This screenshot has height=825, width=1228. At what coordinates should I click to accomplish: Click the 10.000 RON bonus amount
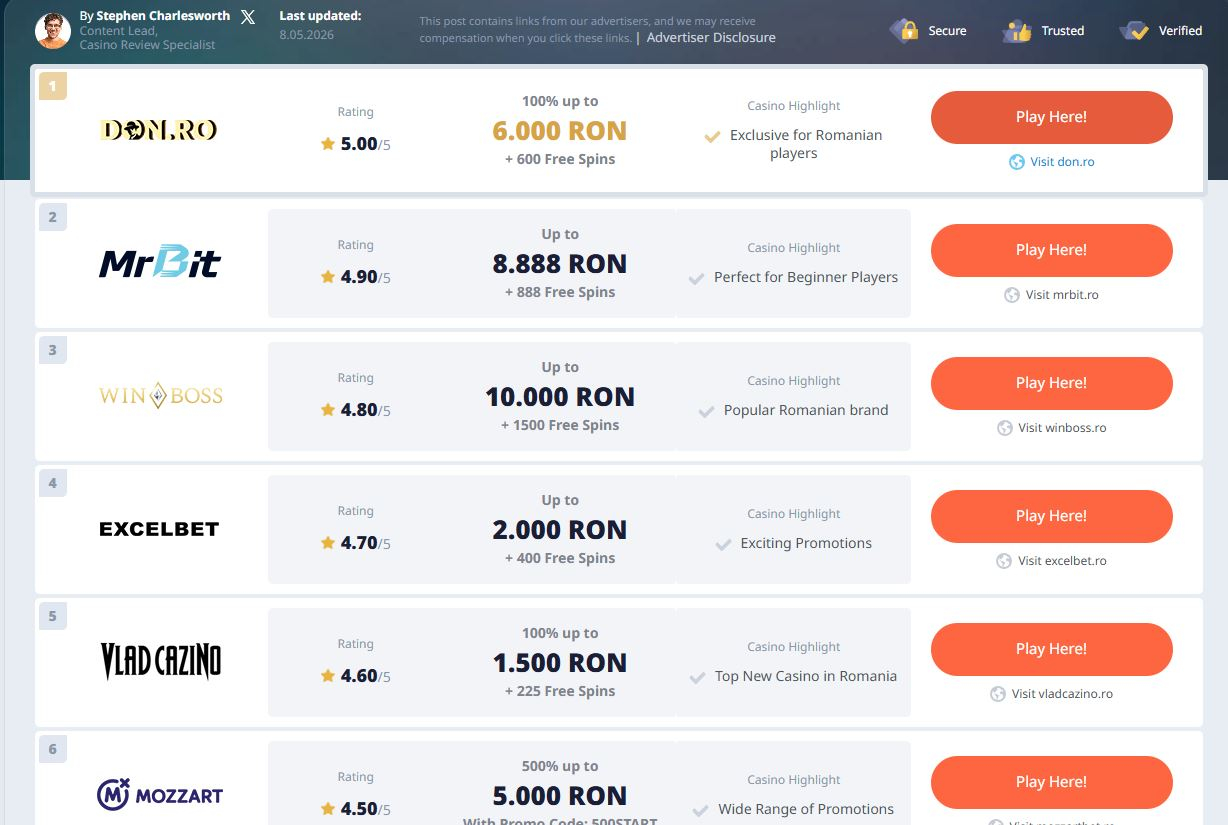[x=560, y=397]
